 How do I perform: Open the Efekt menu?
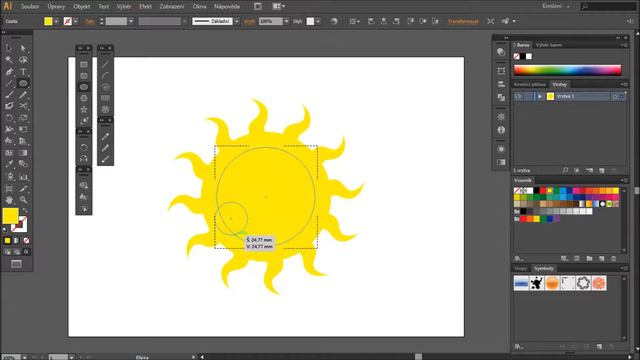[x=145, y=7]
